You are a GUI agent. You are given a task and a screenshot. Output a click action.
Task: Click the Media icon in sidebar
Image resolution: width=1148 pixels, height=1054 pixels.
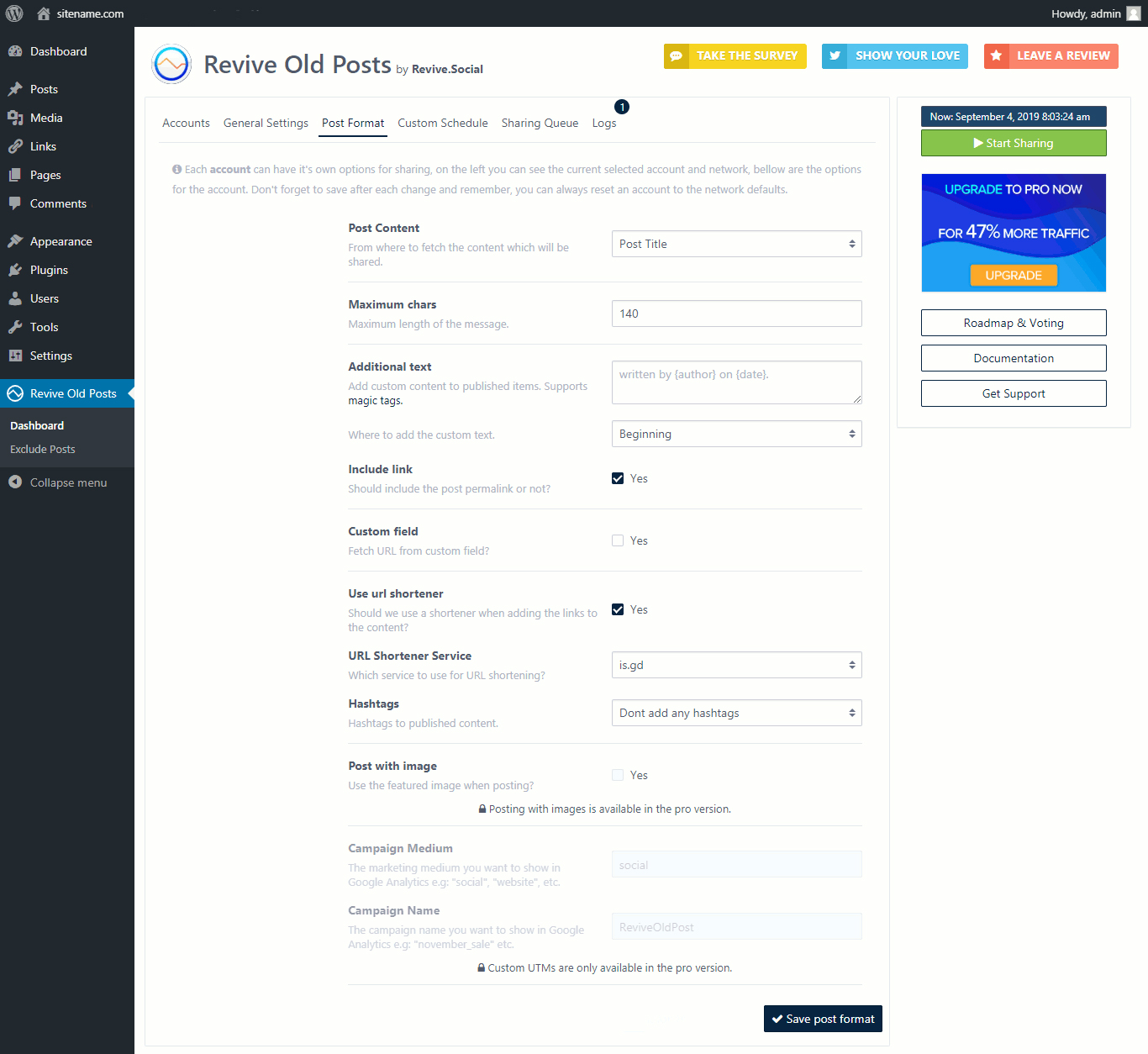click(15, 118)
